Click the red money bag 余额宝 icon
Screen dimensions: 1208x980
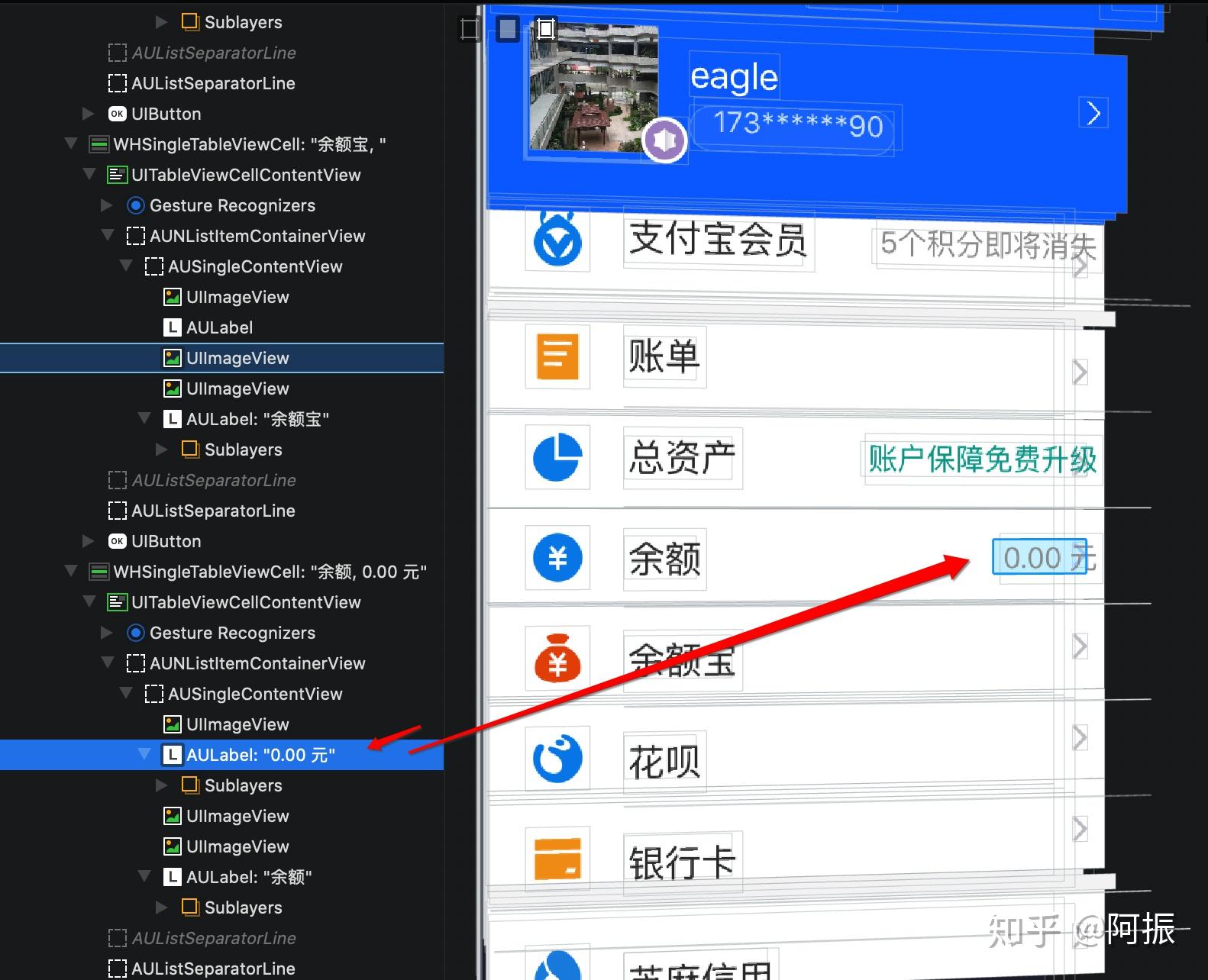click(x=557, y=659)
